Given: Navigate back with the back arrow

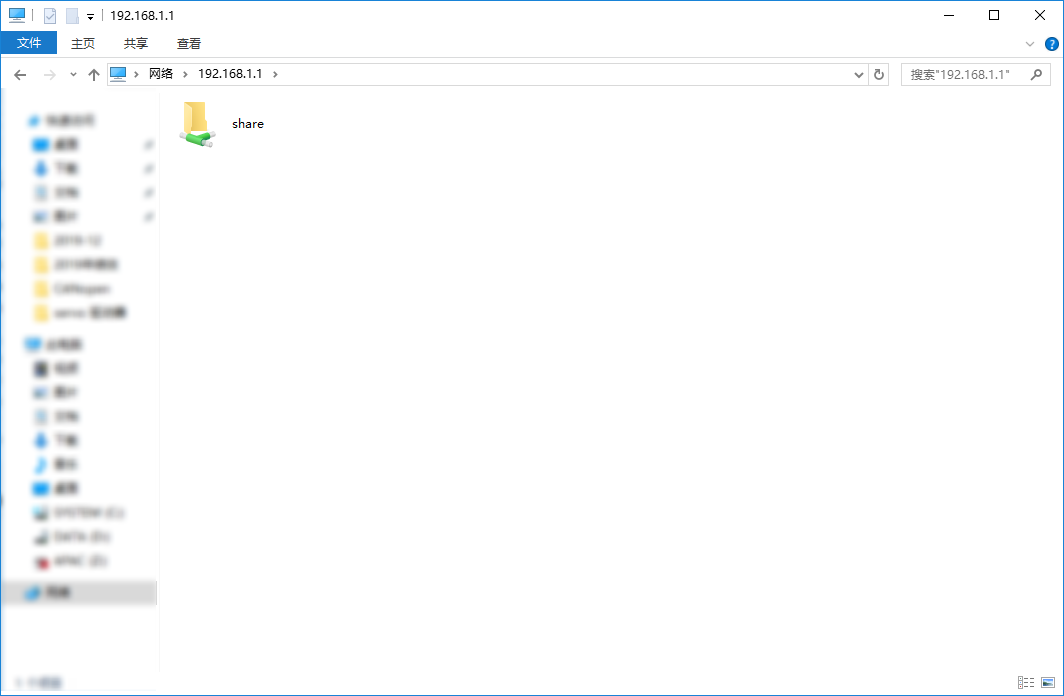Looking at the screenshot, I should point(20,74).
